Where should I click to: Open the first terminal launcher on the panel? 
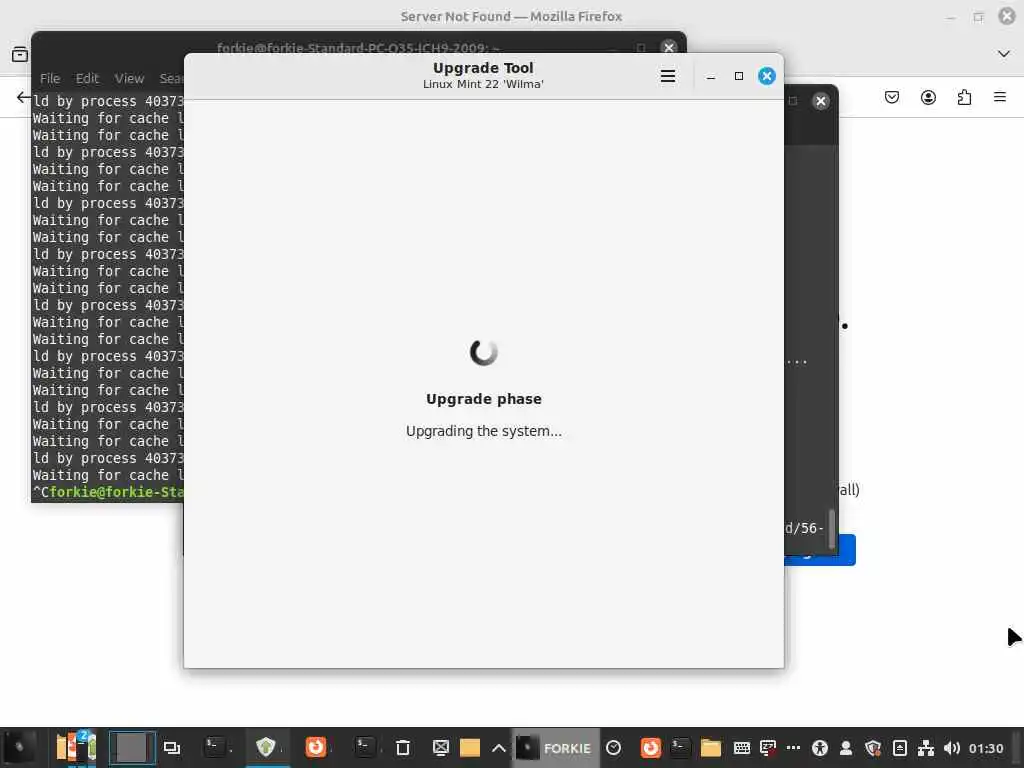coord(215,747)
